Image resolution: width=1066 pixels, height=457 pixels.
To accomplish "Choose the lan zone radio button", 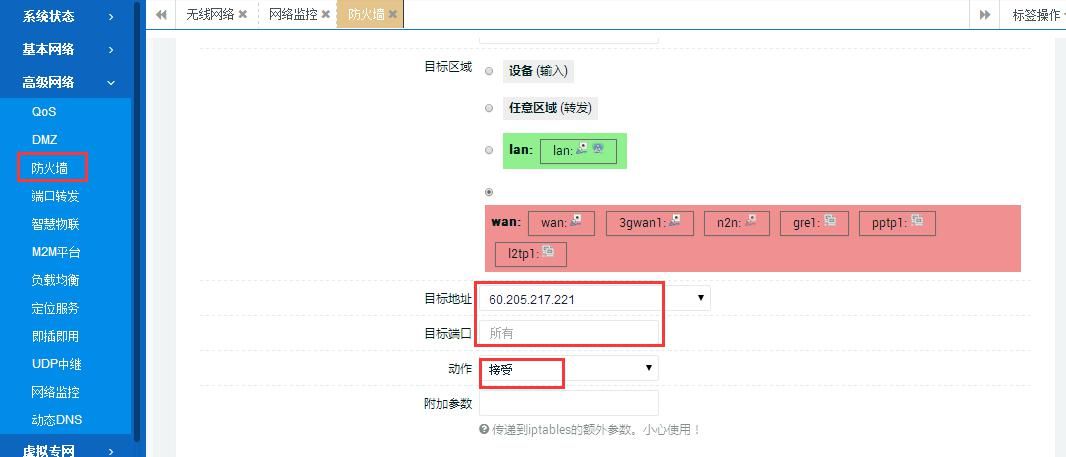I will click(489, 151).
